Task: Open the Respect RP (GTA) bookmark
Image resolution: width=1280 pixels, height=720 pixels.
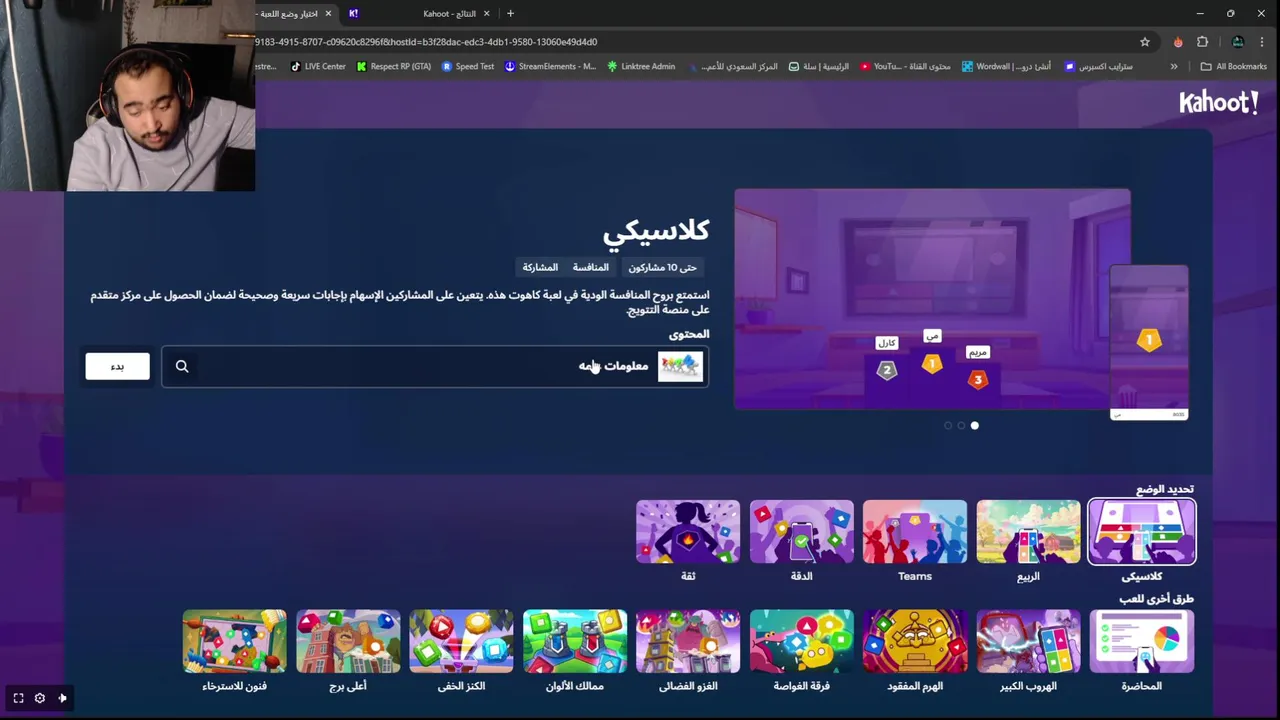Action: pos(394,66)
